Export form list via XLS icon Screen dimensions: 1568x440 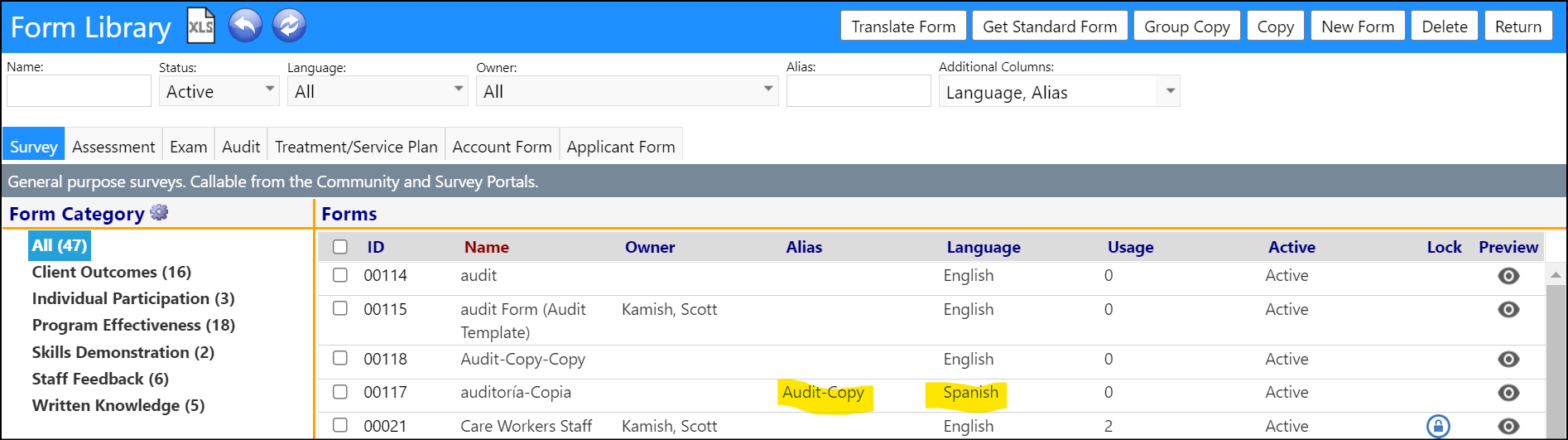pos(201,26)
